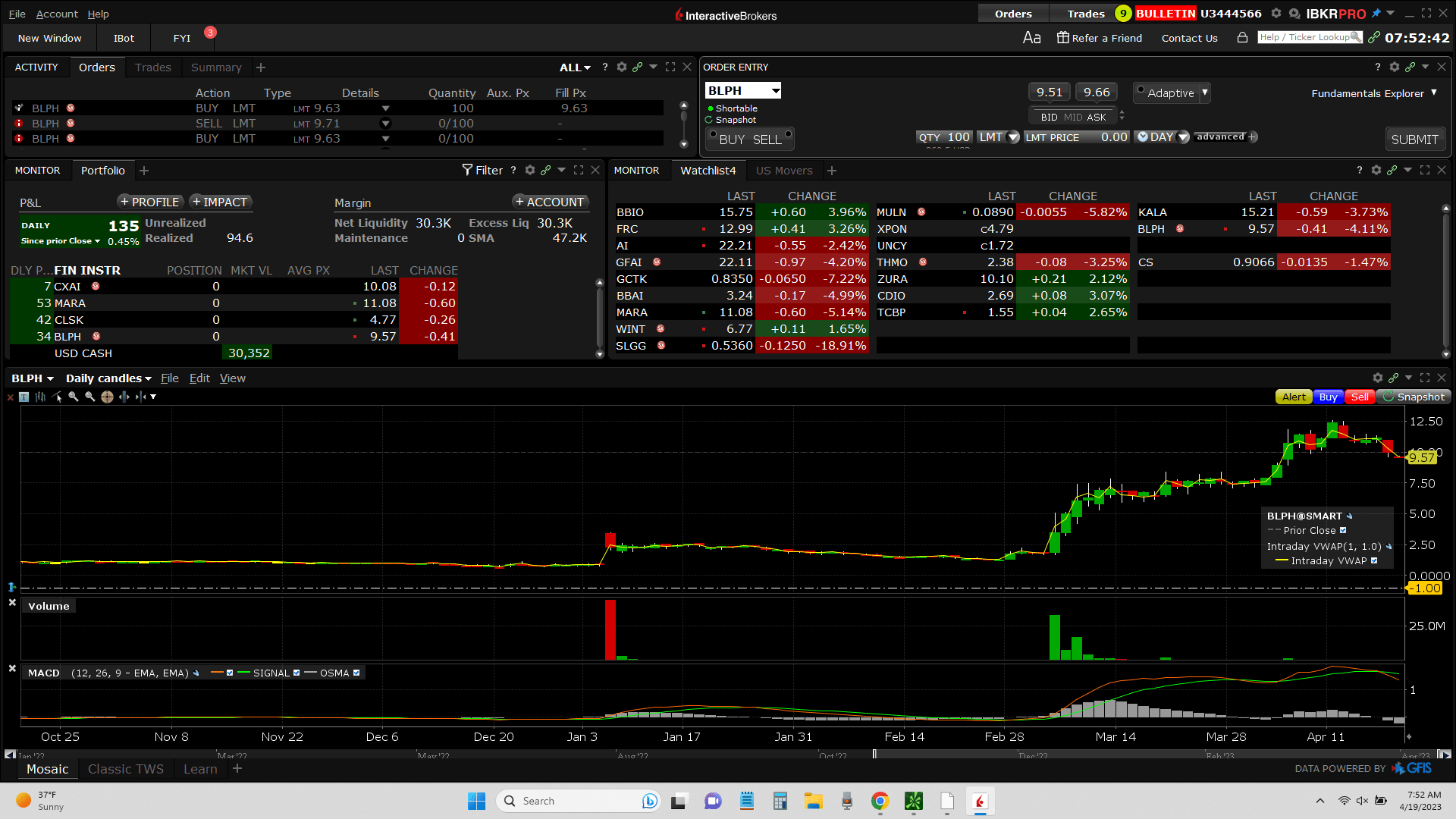Viewport: 1456px width, 819px height.
Task: Disable the OSMA checkbox in MACD
Action: (x=356, y=673)
